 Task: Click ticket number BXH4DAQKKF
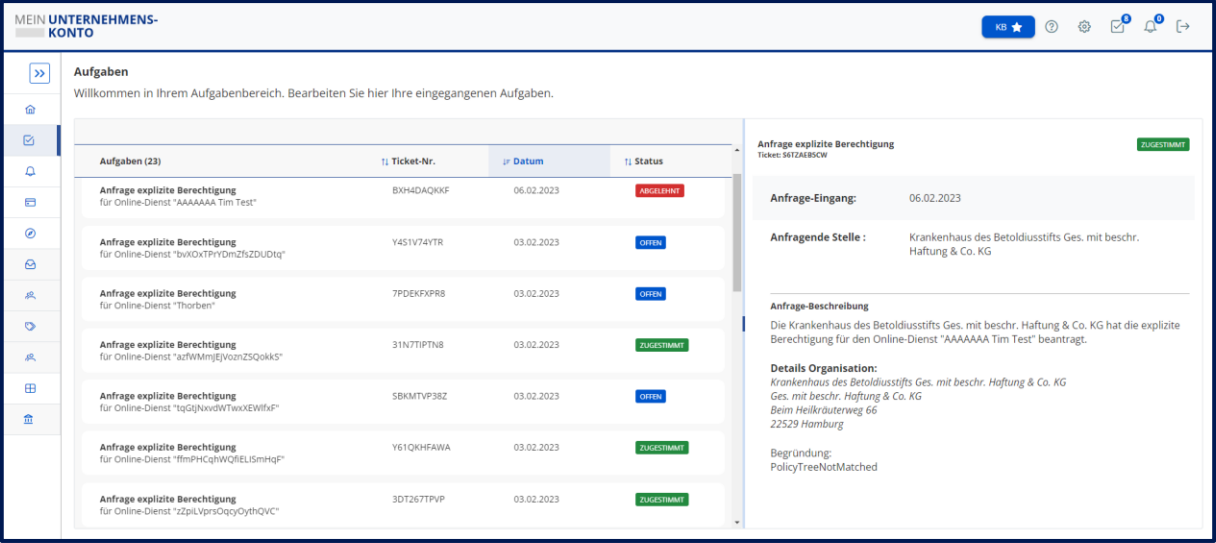coord(420,190)
